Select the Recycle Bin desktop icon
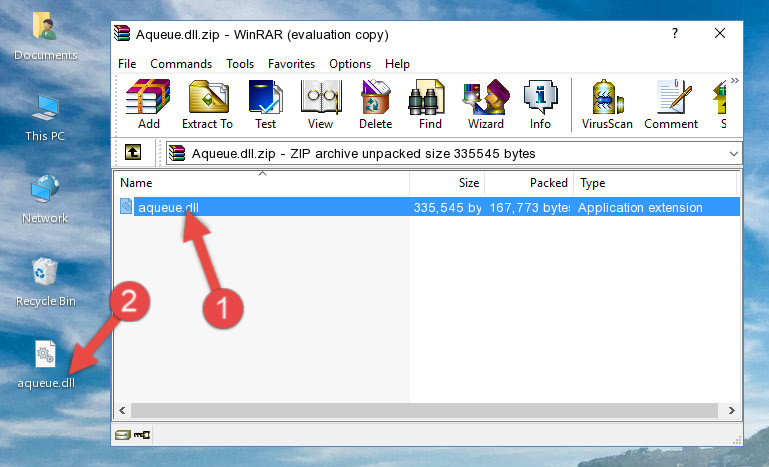Screen dimensions: 769x467 pos(46,283)
